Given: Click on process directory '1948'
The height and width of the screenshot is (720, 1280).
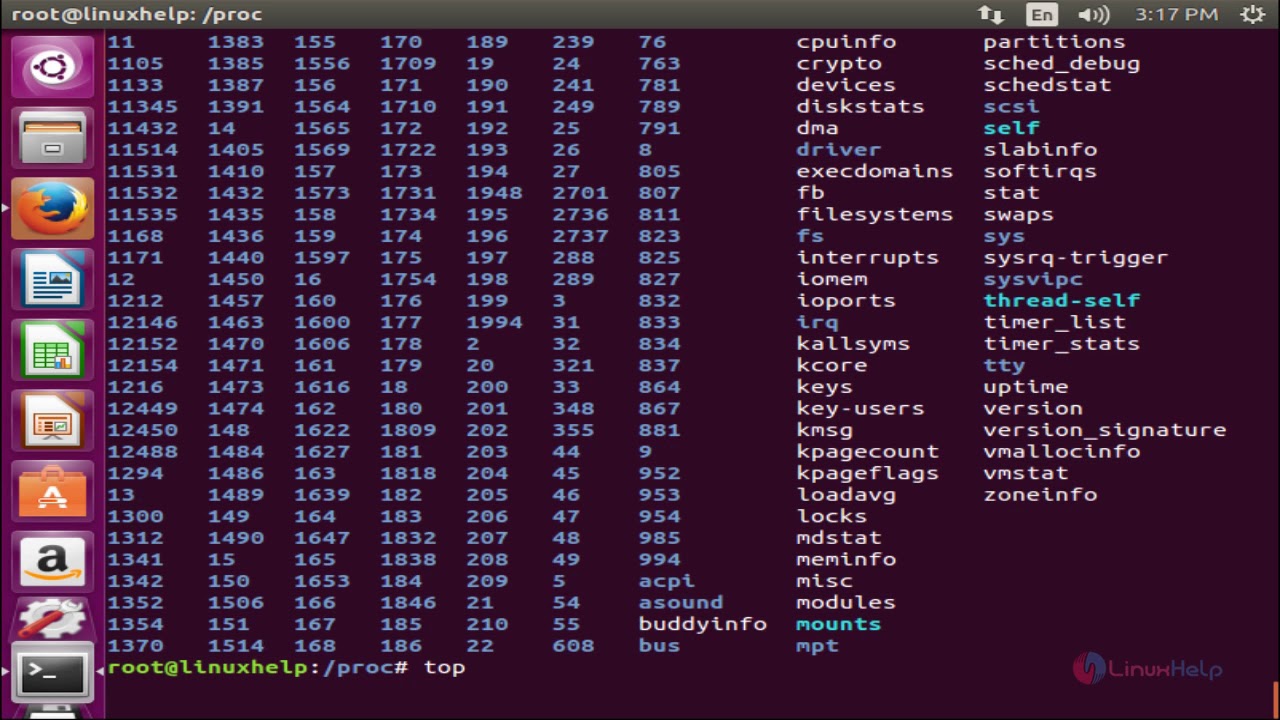Looking at the screenshot, I should point(494,193).
